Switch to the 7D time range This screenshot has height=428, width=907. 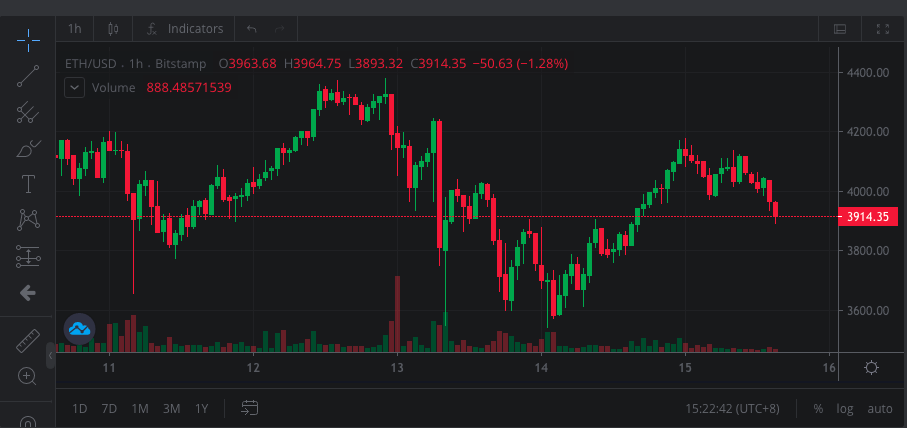coord(110,408)
